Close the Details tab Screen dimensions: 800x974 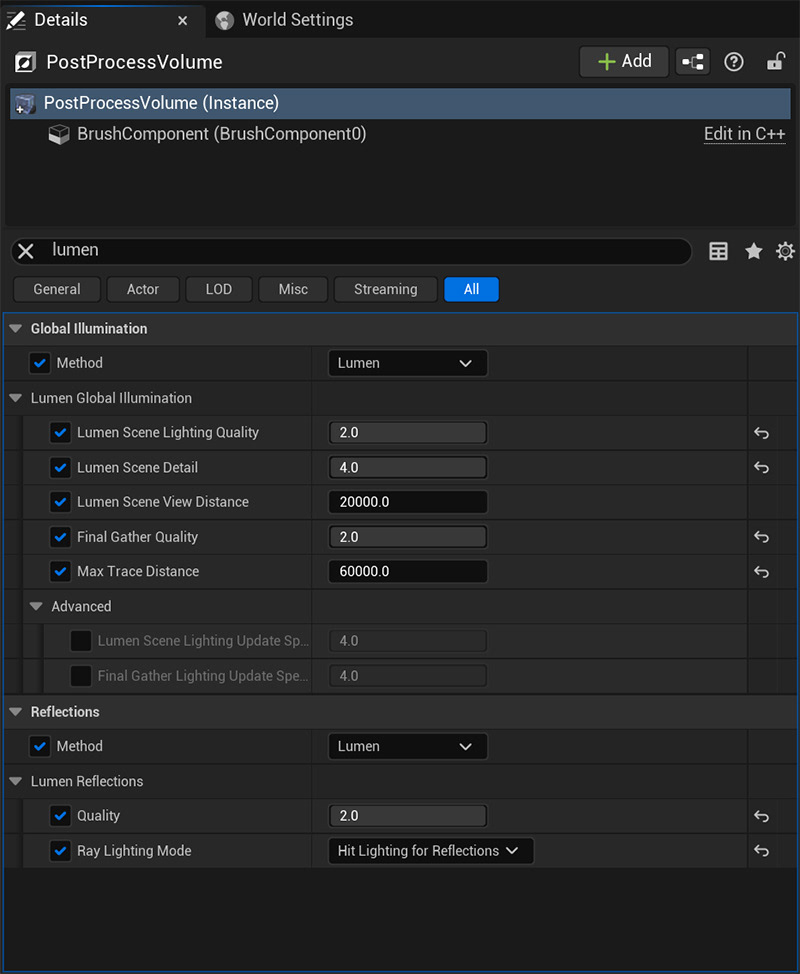(x=183, y=20)
